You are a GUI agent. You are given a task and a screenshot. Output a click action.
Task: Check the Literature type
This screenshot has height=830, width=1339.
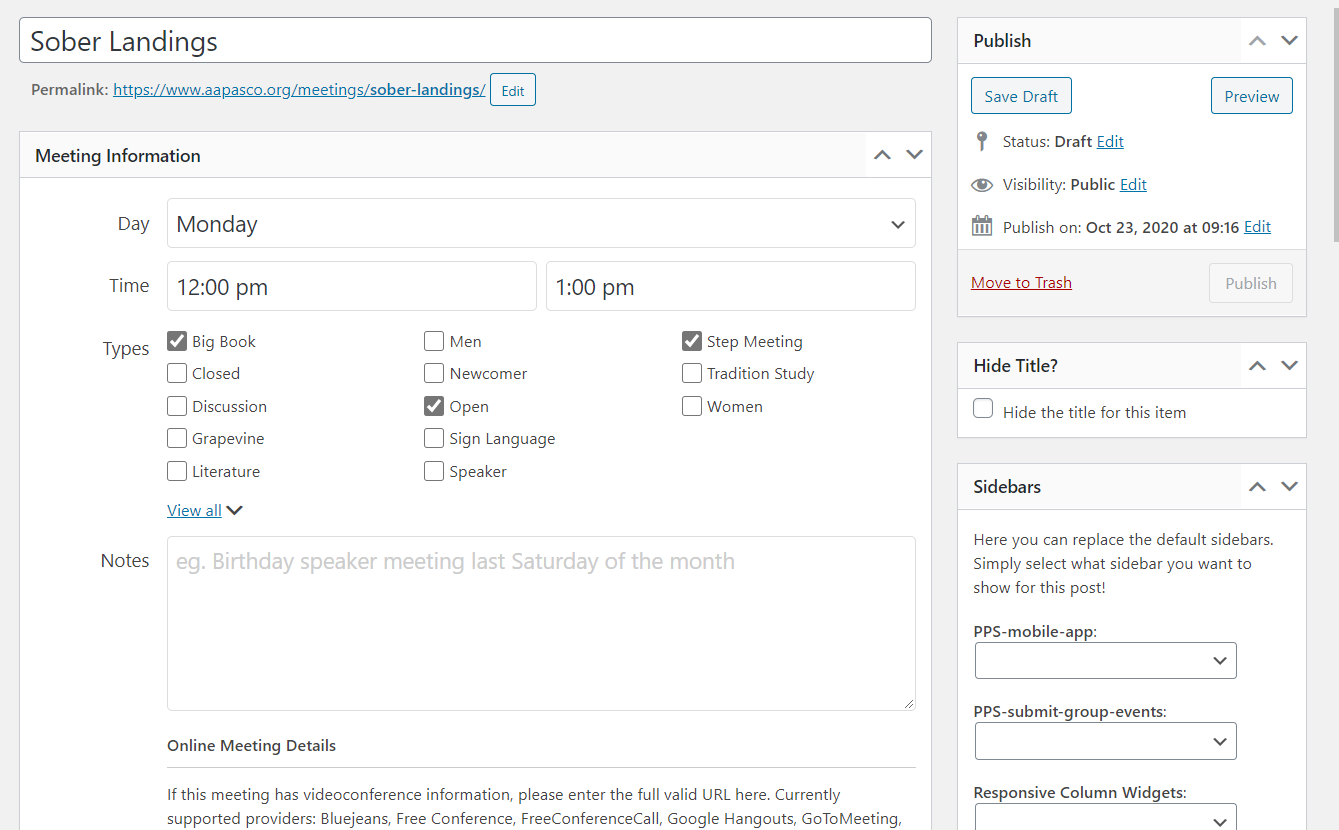[x=177, y=471]
